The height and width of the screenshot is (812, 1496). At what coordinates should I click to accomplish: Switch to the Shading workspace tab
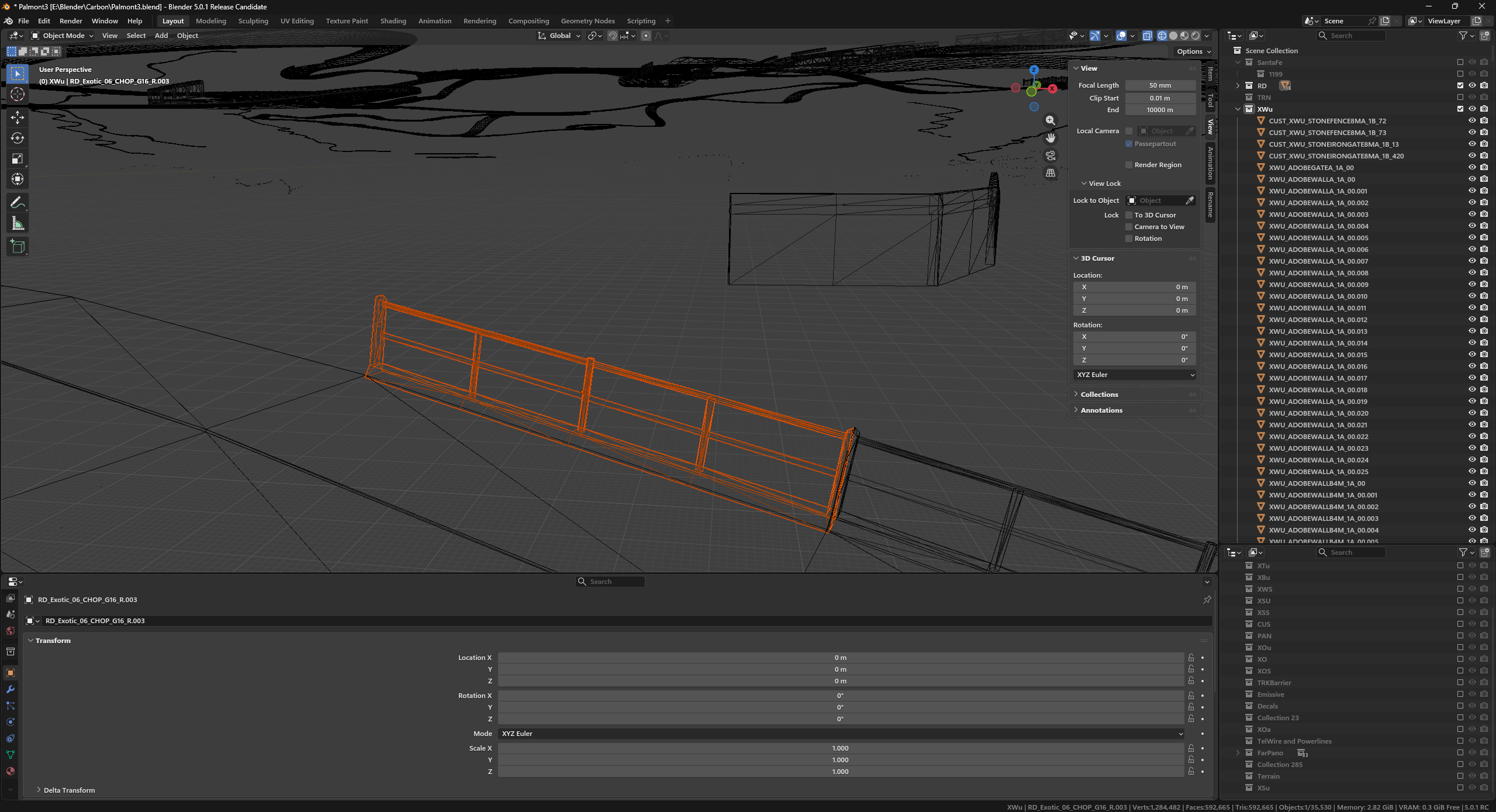393,21
